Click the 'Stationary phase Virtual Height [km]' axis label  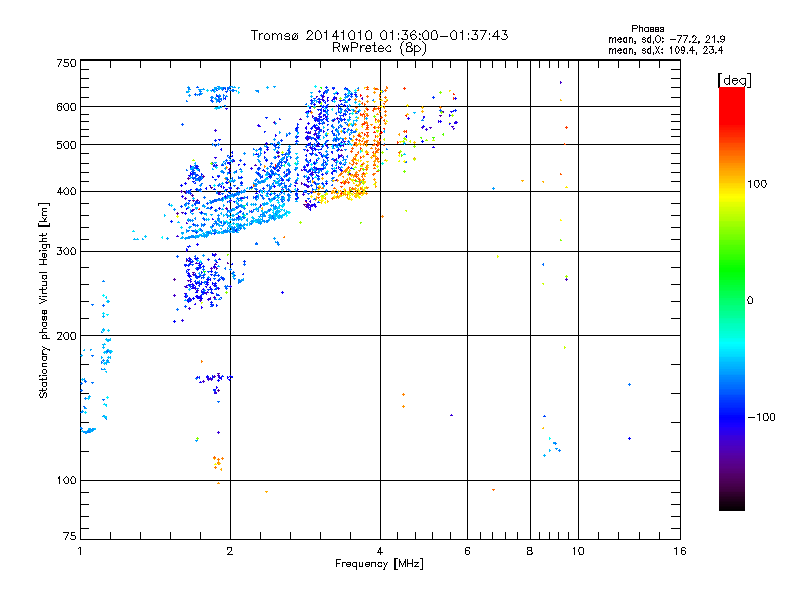[44, 300]
